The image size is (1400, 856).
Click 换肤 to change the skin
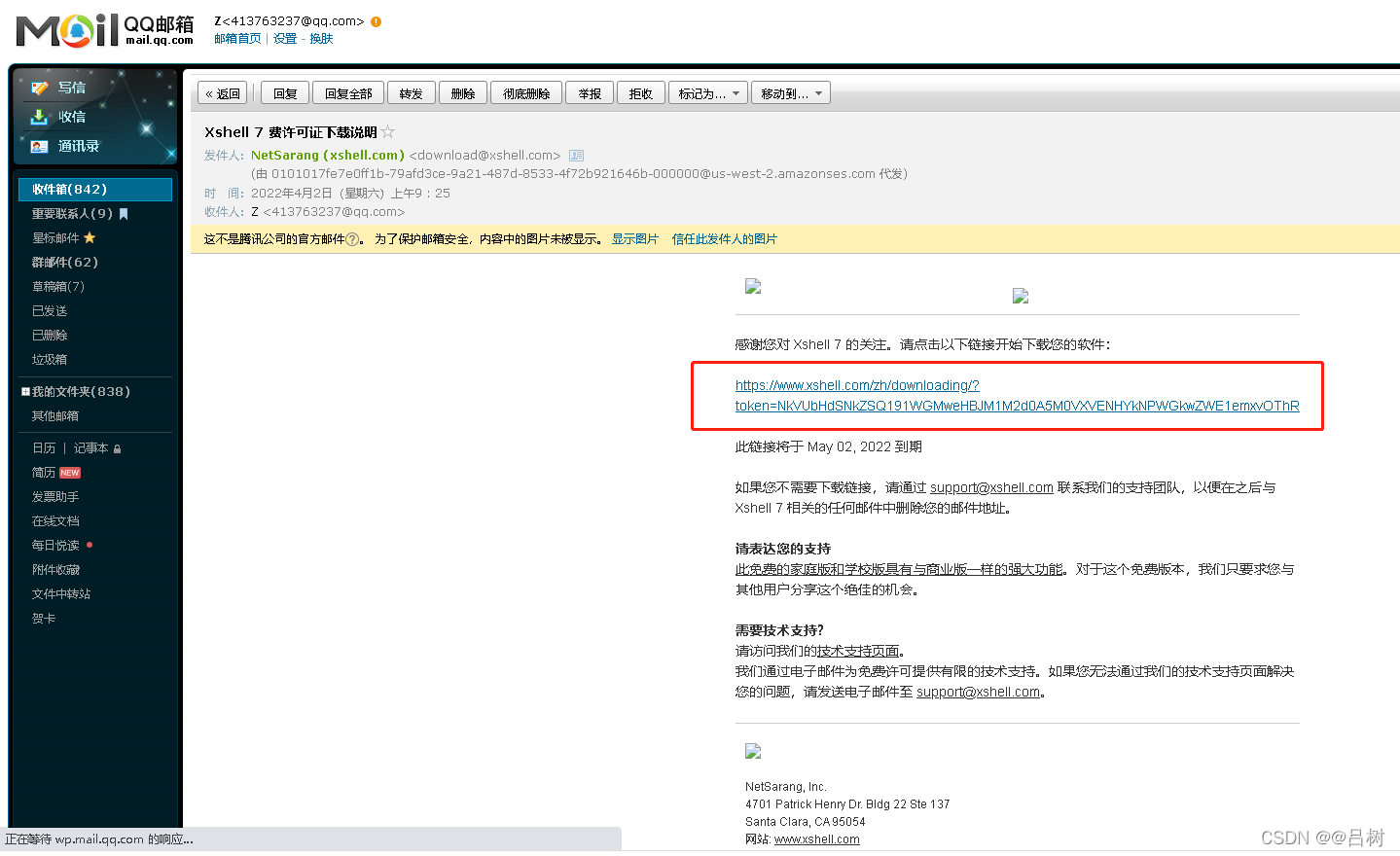[x=321, y=38]
